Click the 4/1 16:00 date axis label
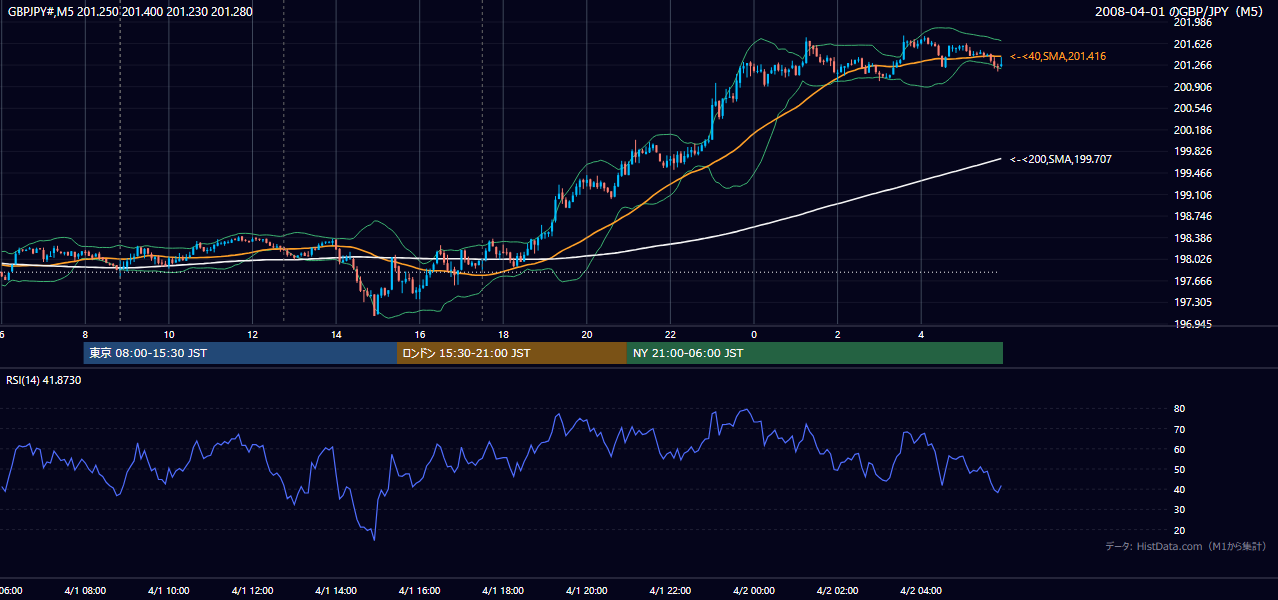The width and height of the screenshot is (1278, 600). pos(419,591)
